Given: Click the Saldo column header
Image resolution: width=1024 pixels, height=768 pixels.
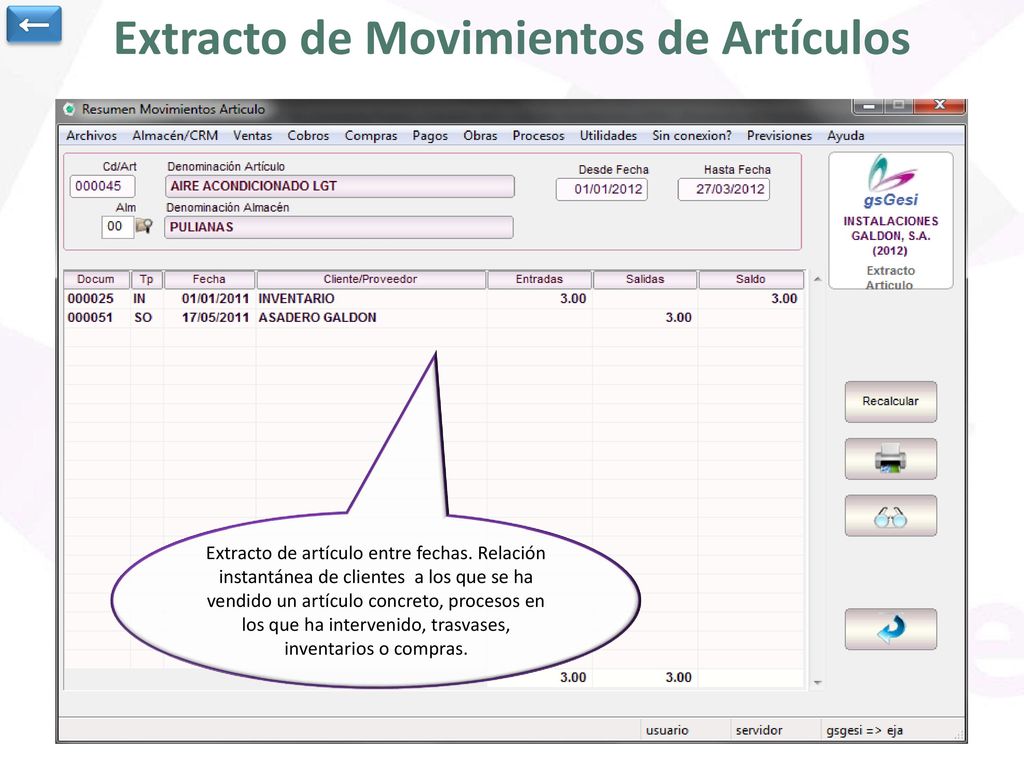Looking at the screenshot, I should (x=750, y=280).
